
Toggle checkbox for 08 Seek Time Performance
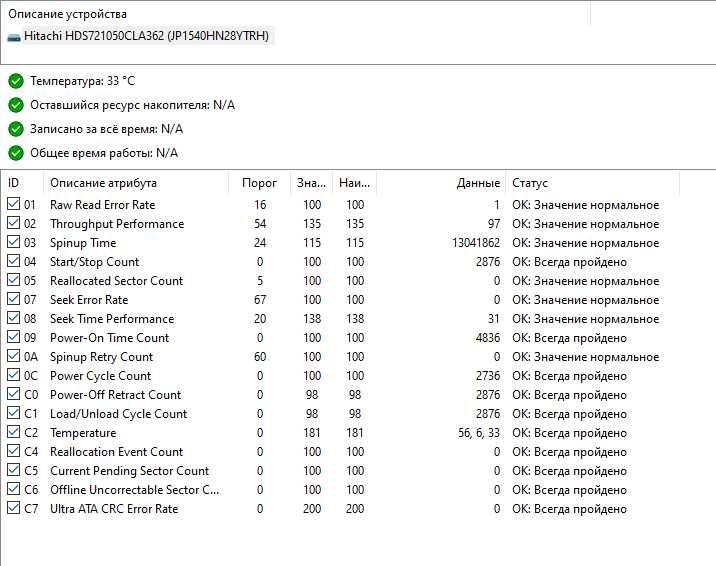(x=13, y=318)
